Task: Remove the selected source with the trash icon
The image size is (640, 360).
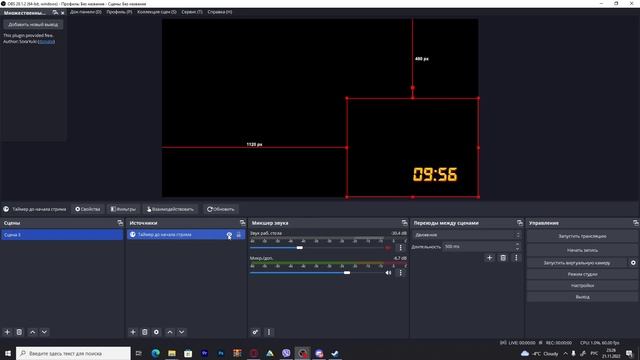Action: (x=144, y=332)
